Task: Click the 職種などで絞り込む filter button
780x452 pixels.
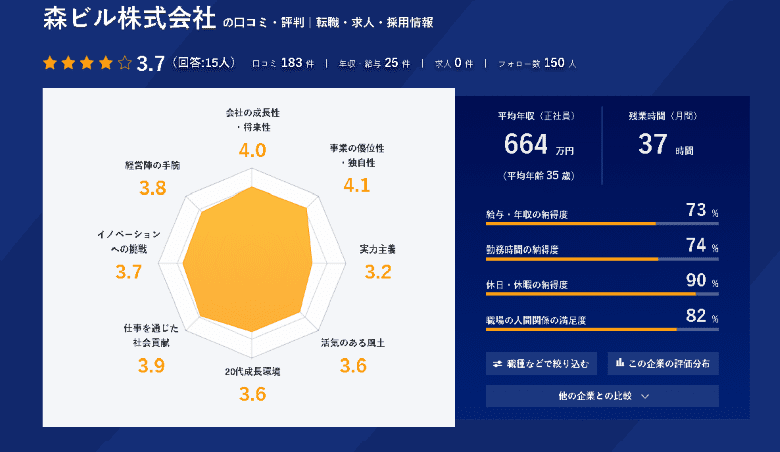Action: click(541, 363)
